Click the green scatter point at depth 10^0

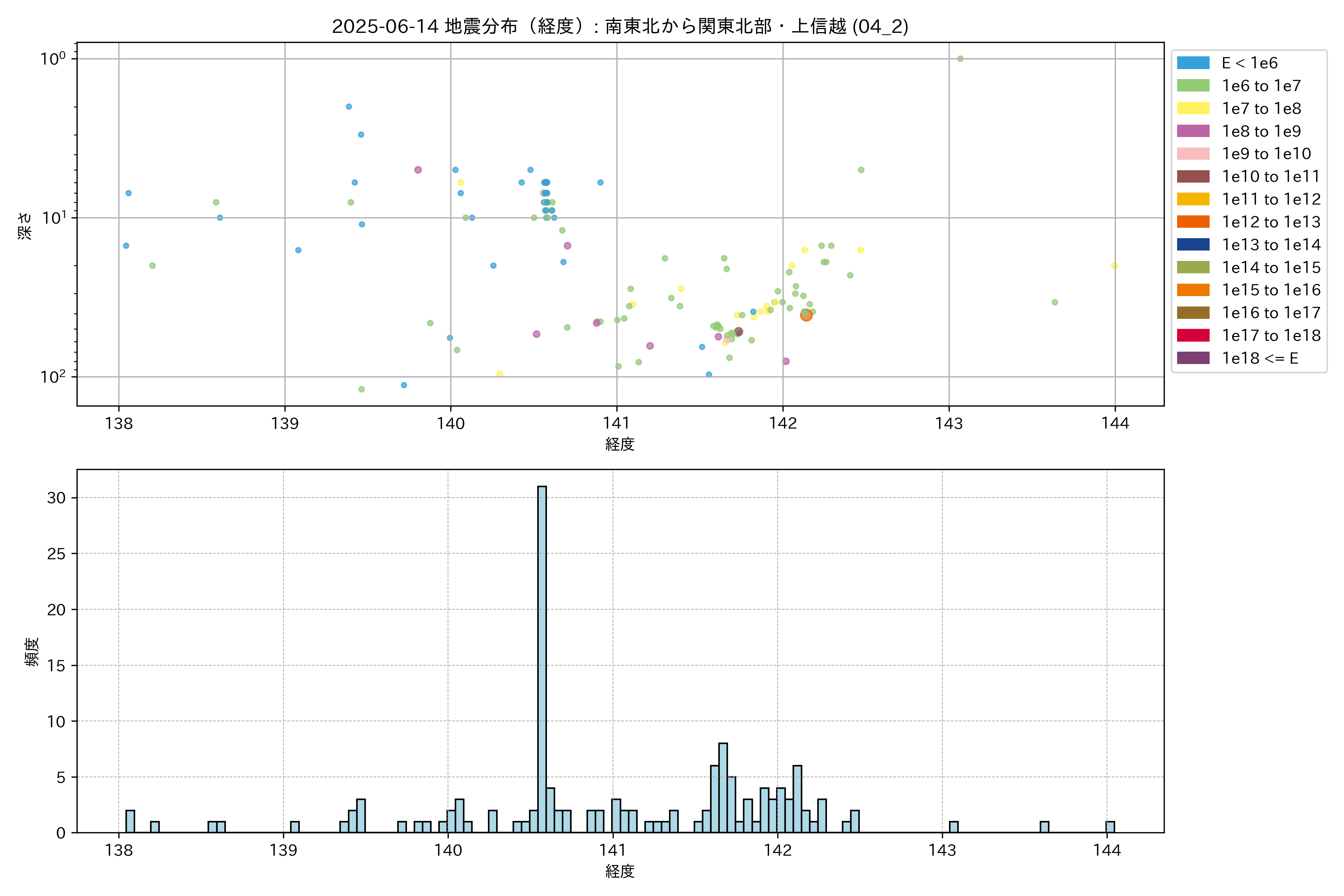(x=960, y=59)
